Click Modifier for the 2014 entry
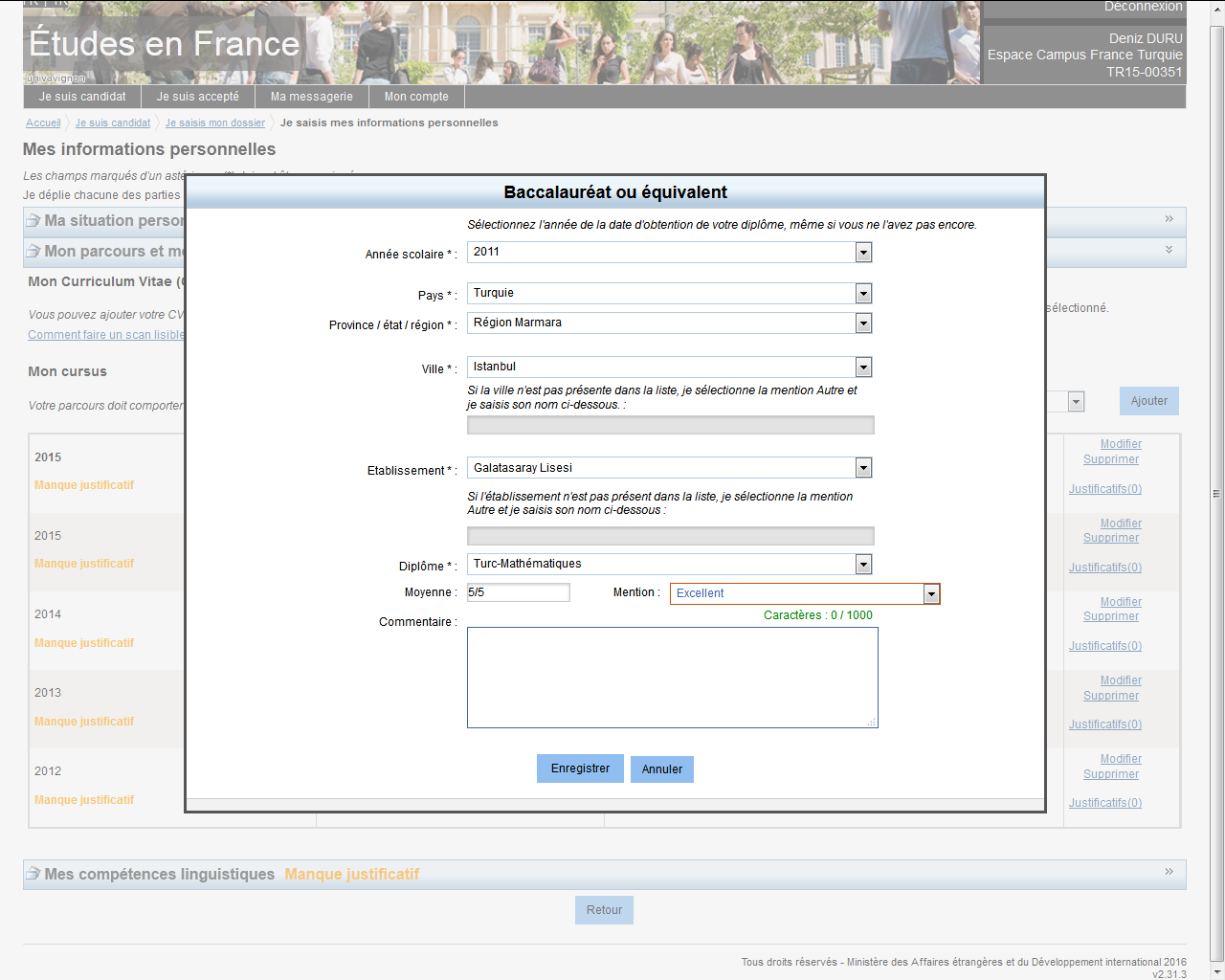Viewport: 1225px width, 980px height. pyautogui.click(x=1121, y=602)
